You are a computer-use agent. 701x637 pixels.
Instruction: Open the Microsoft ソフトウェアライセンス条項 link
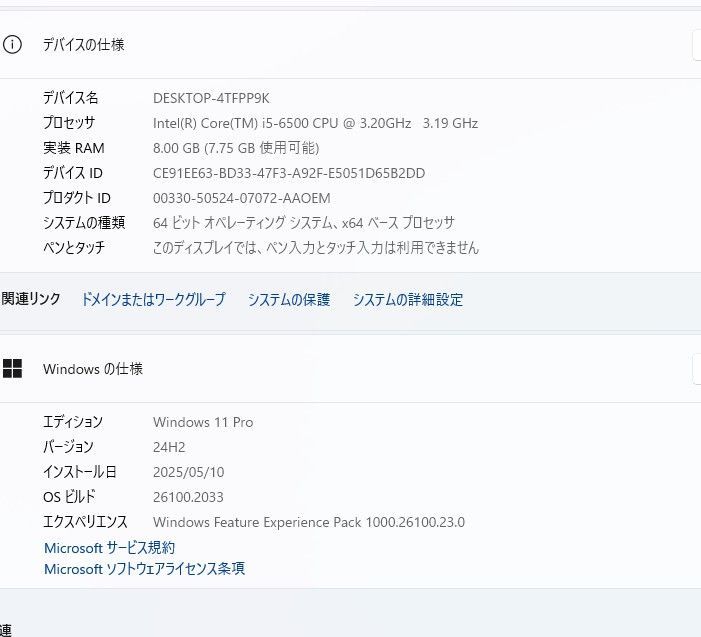pos(144,569)
